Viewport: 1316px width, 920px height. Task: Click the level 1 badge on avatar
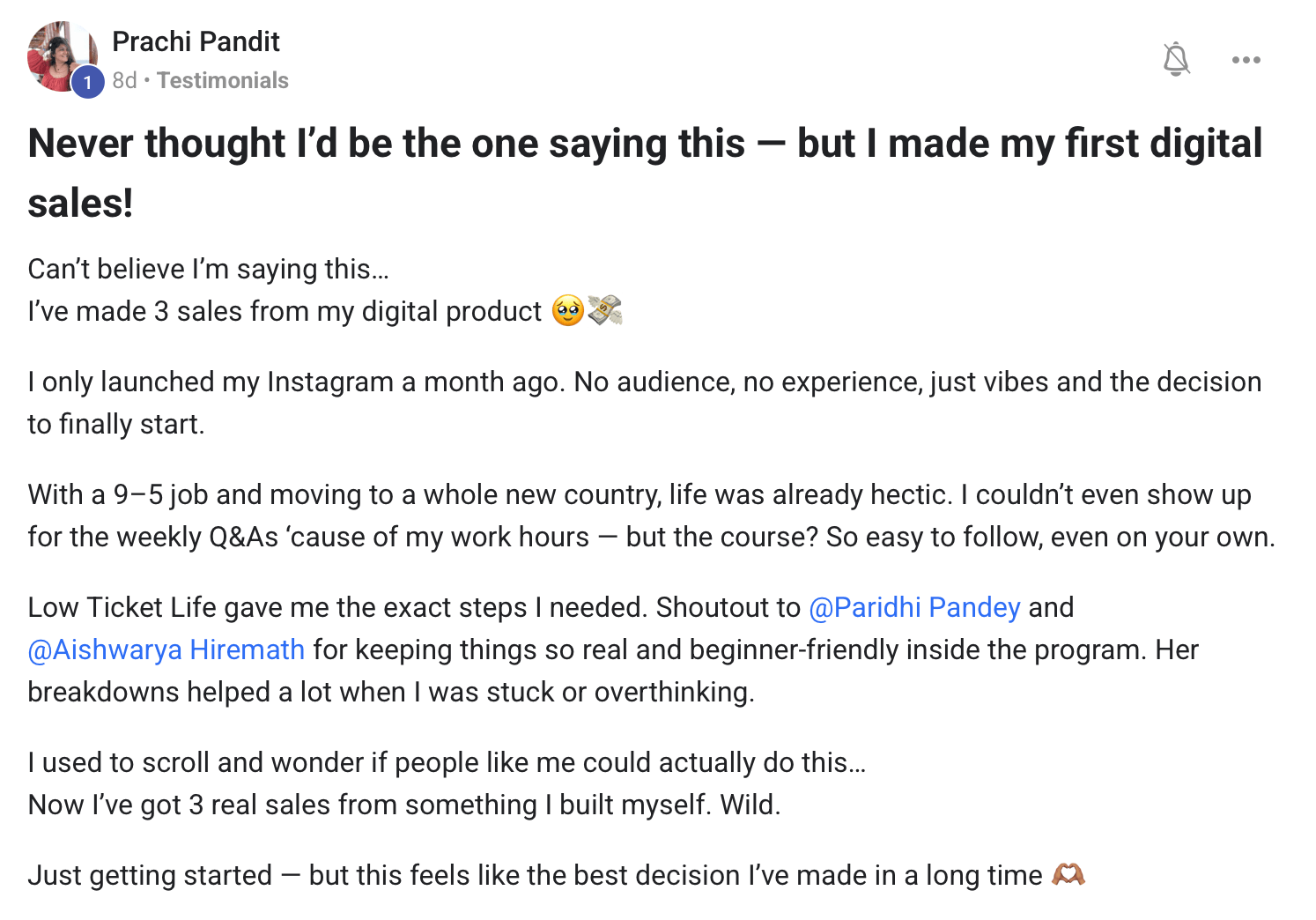tap(87, 82)
